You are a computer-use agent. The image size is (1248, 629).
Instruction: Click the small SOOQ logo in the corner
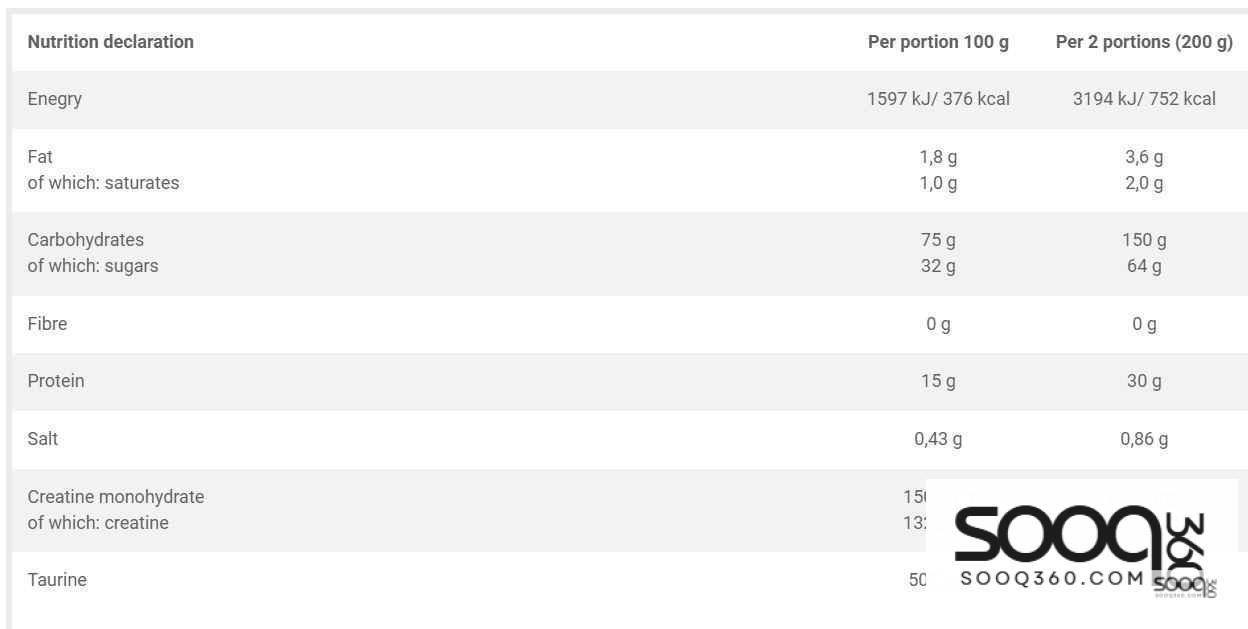(x=1183, y=586)
